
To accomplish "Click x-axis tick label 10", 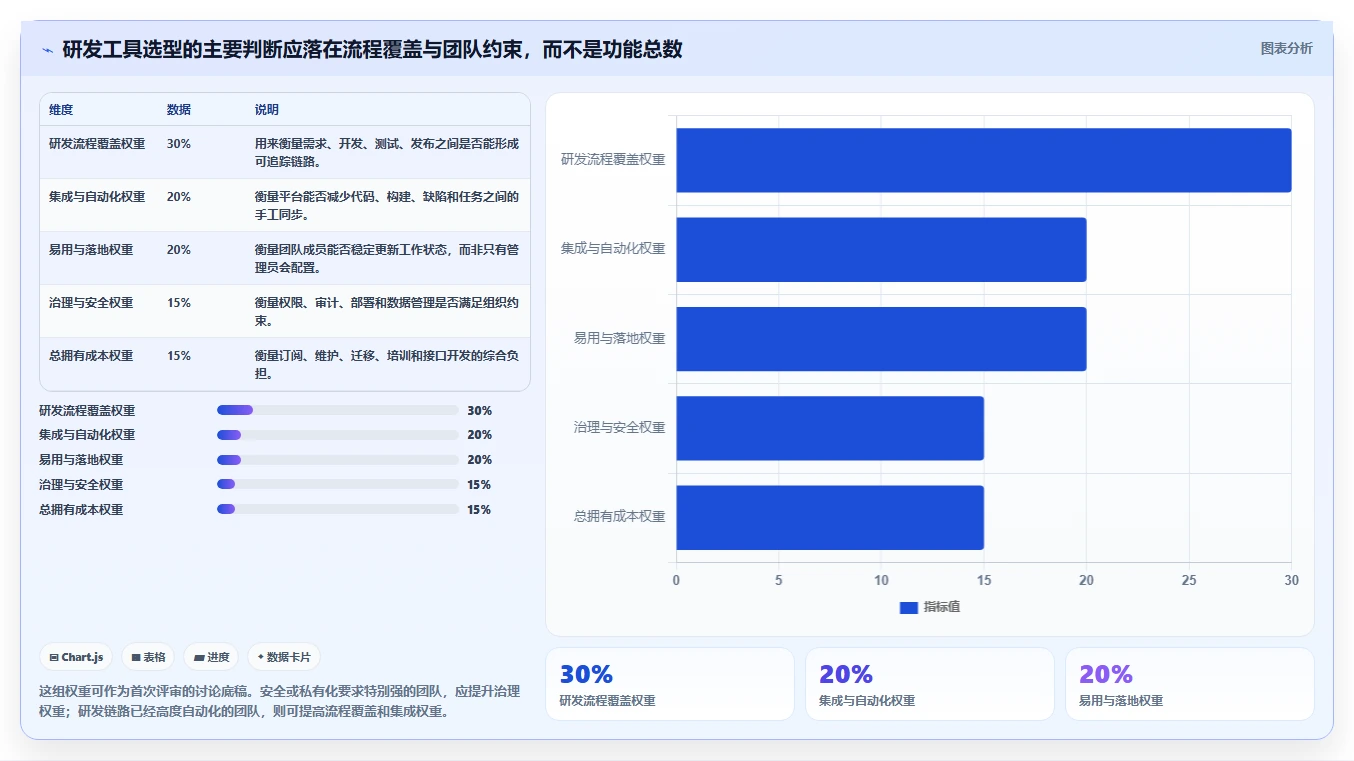I will point(881,581).
